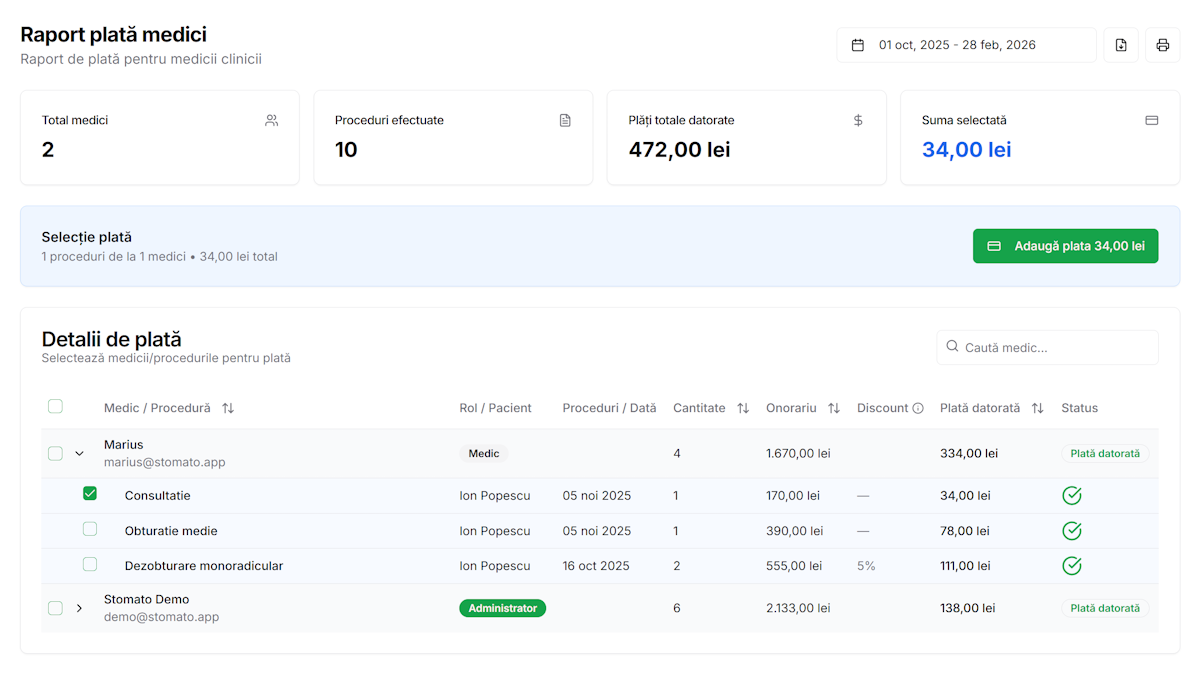Sort table by Cantitate column arrows
Viewport: 1200px width, 683px height.
[x=743, y=408]
